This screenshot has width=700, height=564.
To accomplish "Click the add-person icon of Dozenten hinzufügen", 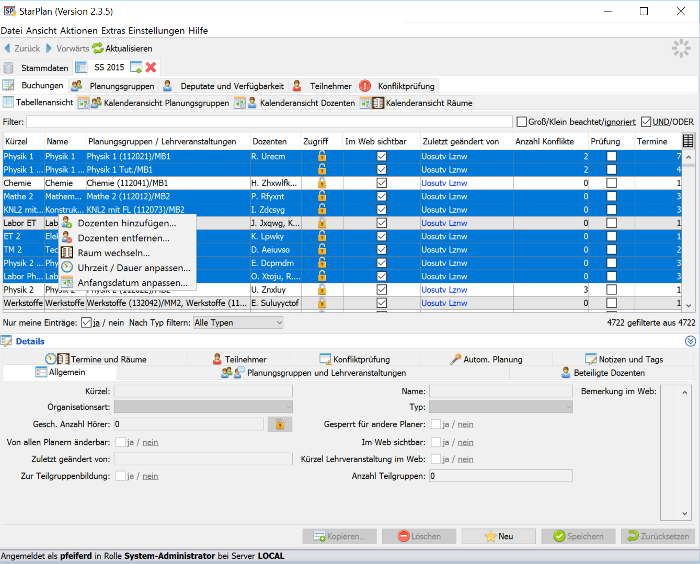I will point(67,222).
